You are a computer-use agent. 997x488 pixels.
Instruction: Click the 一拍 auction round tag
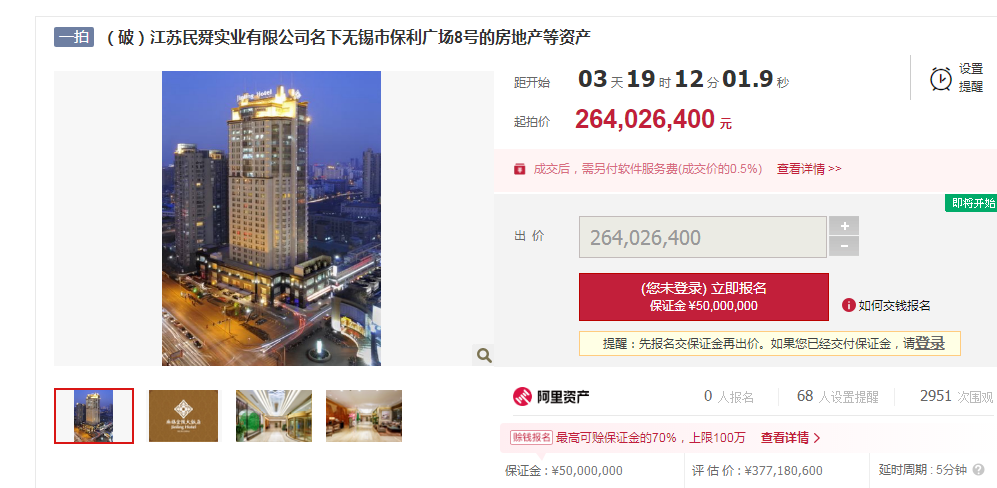(74, 38)
